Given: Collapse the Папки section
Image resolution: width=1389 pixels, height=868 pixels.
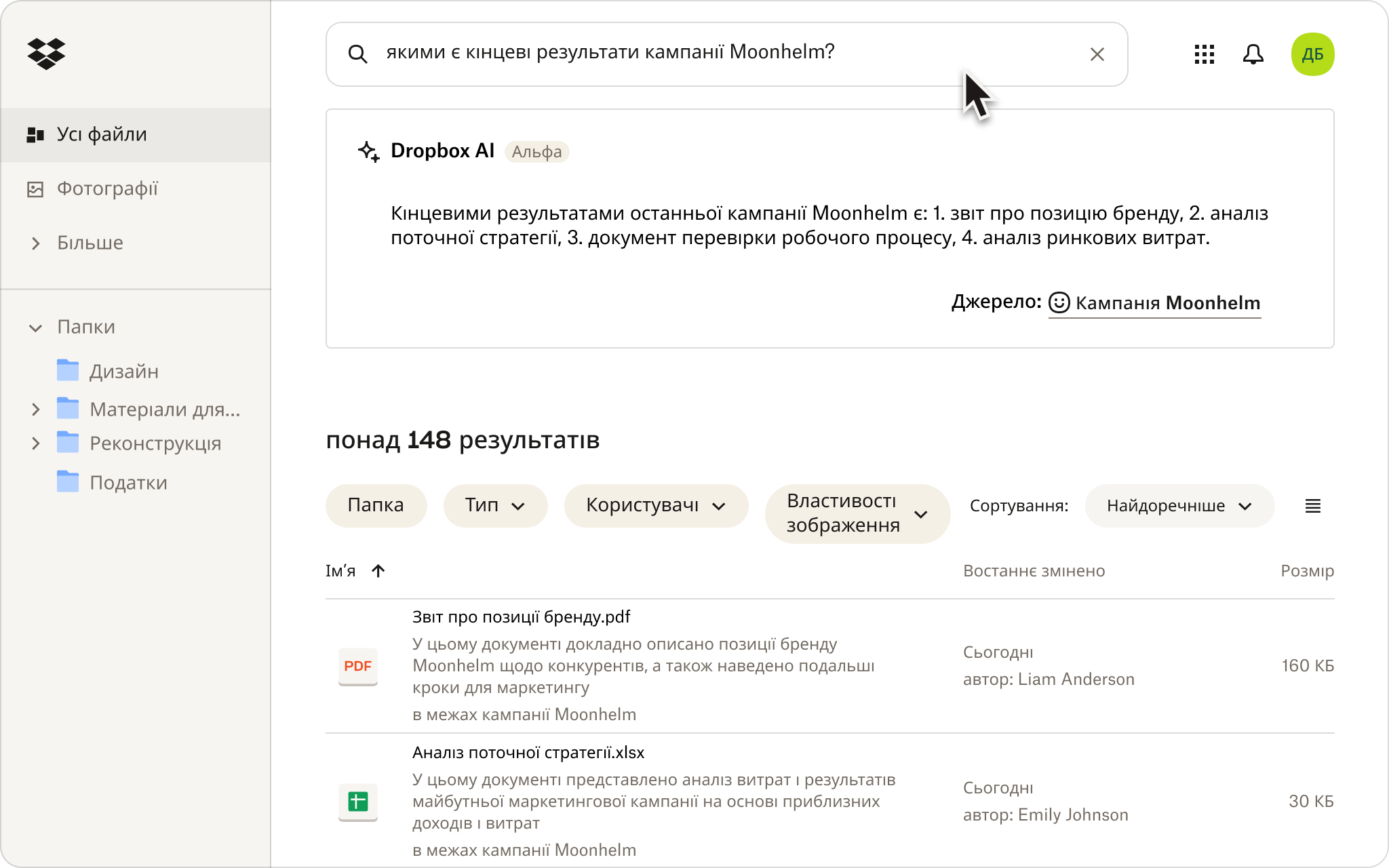Looking at the screenshot, I should coord(36,328).
